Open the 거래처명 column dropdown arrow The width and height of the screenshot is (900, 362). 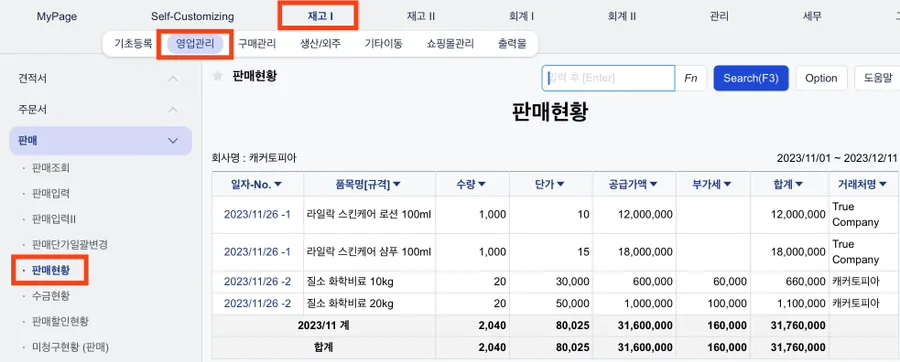(883, 184)
